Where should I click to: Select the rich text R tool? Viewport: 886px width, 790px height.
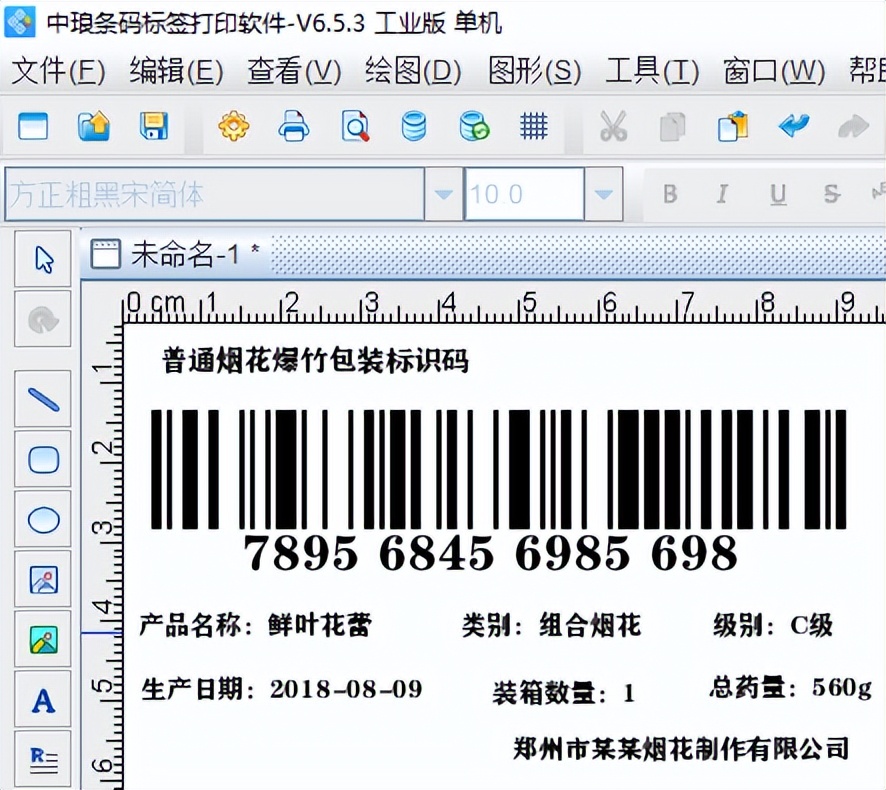43,759
